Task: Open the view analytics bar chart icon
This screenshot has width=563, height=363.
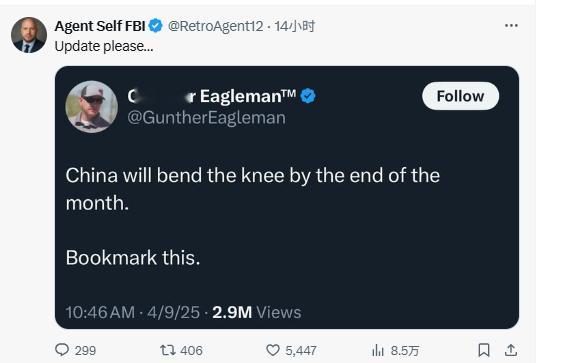Action: coord(378,350)
